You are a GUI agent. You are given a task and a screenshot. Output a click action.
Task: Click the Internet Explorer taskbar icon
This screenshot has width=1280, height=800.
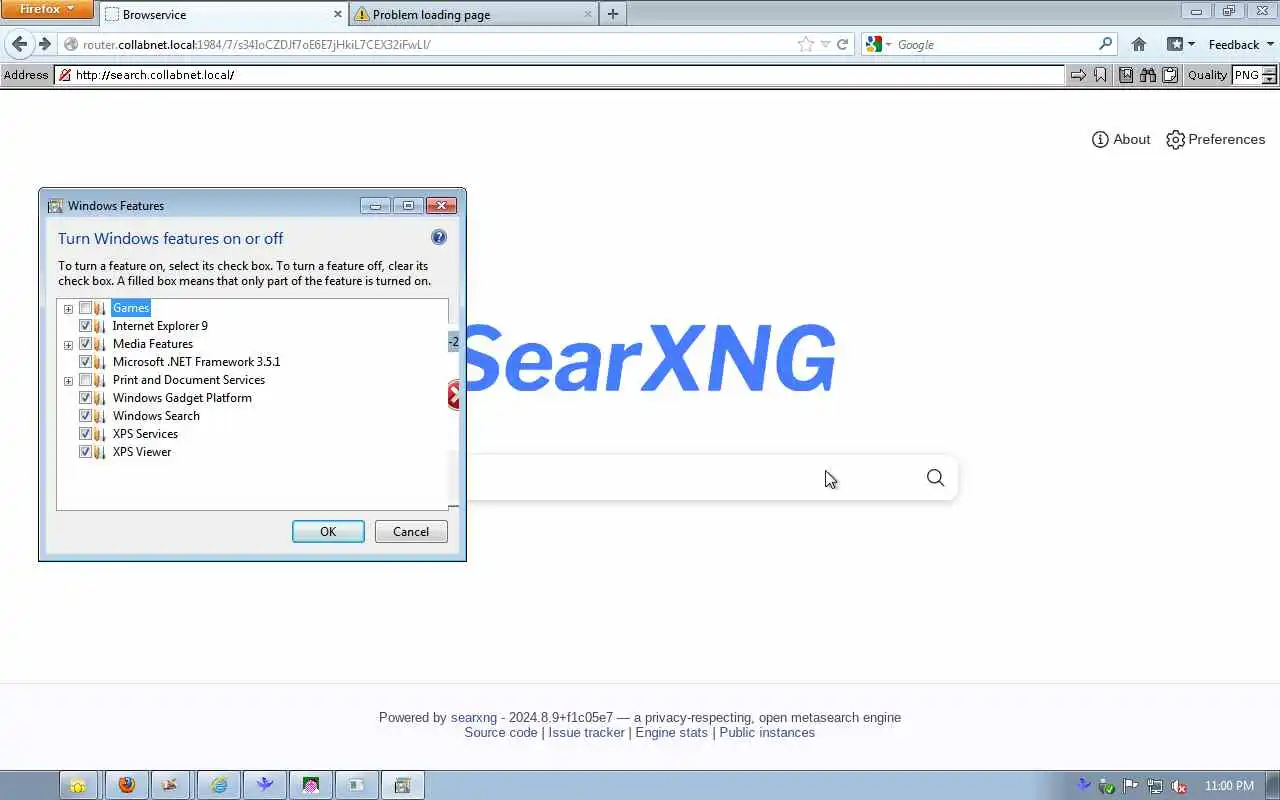218,786
